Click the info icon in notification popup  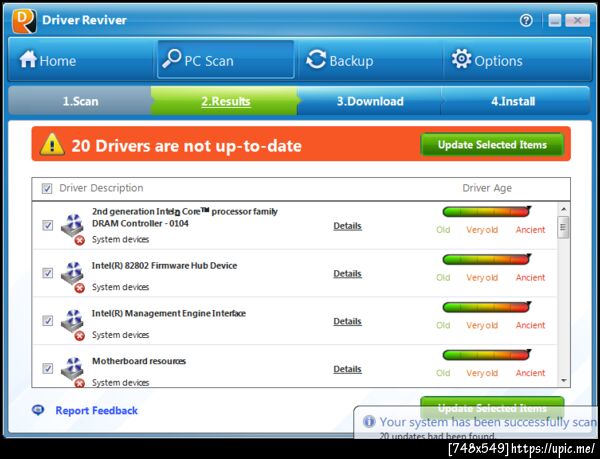click(369, 422)
